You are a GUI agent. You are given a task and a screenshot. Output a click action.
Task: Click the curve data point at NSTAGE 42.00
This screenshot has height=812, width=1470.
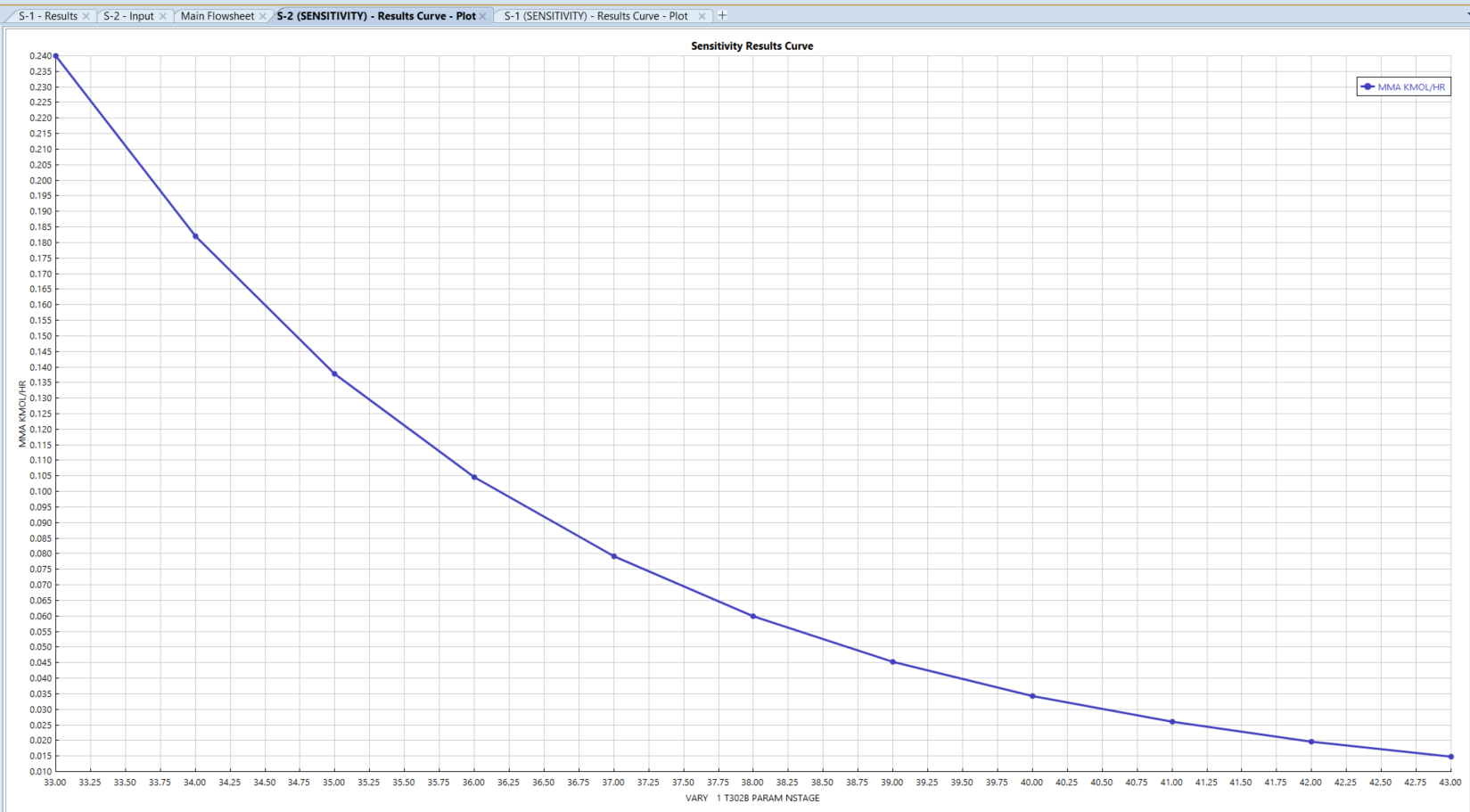[x=1311, y=742]
